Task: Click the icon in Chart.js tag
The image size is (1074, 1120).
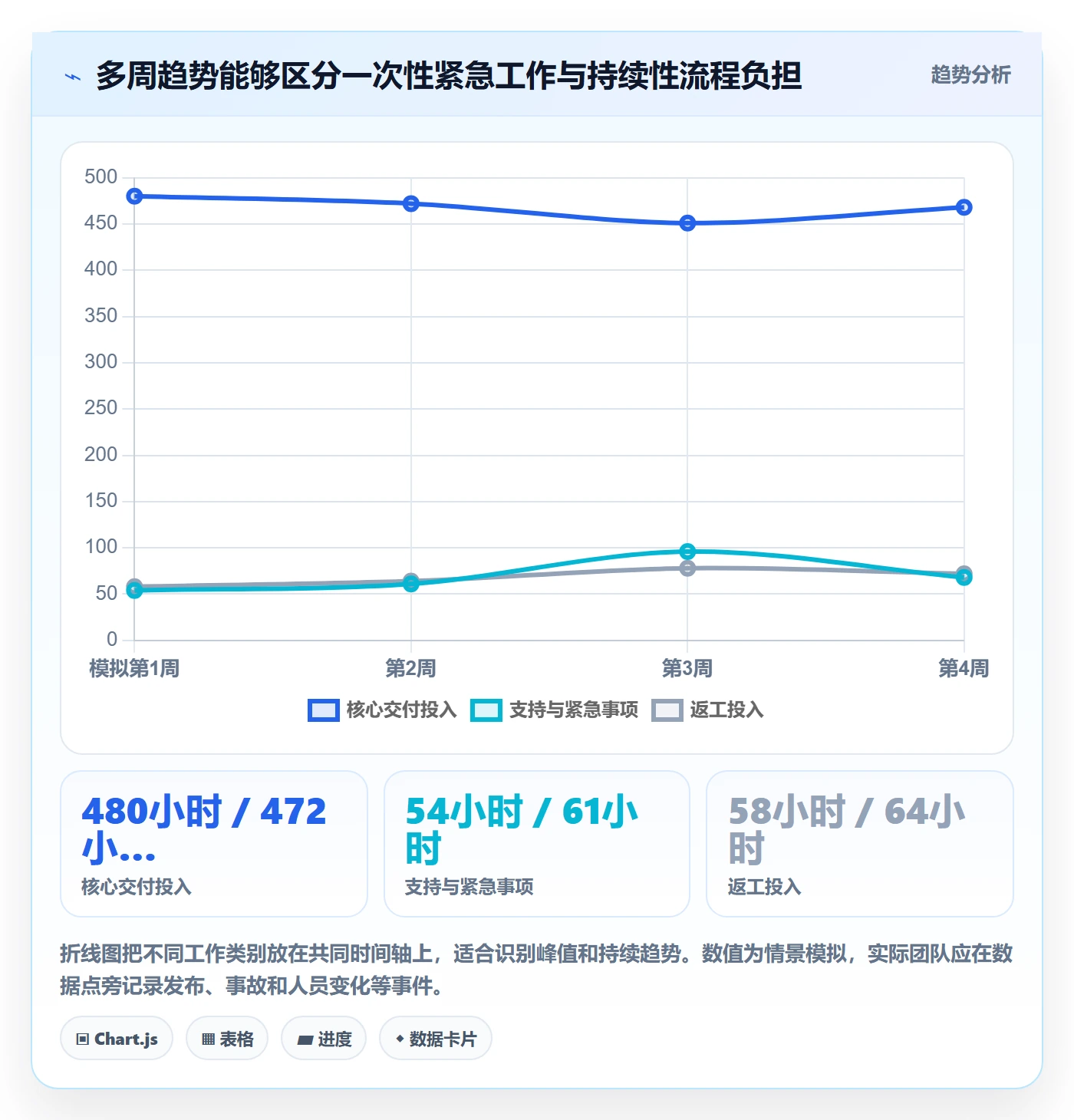Action: point(83,1039)
